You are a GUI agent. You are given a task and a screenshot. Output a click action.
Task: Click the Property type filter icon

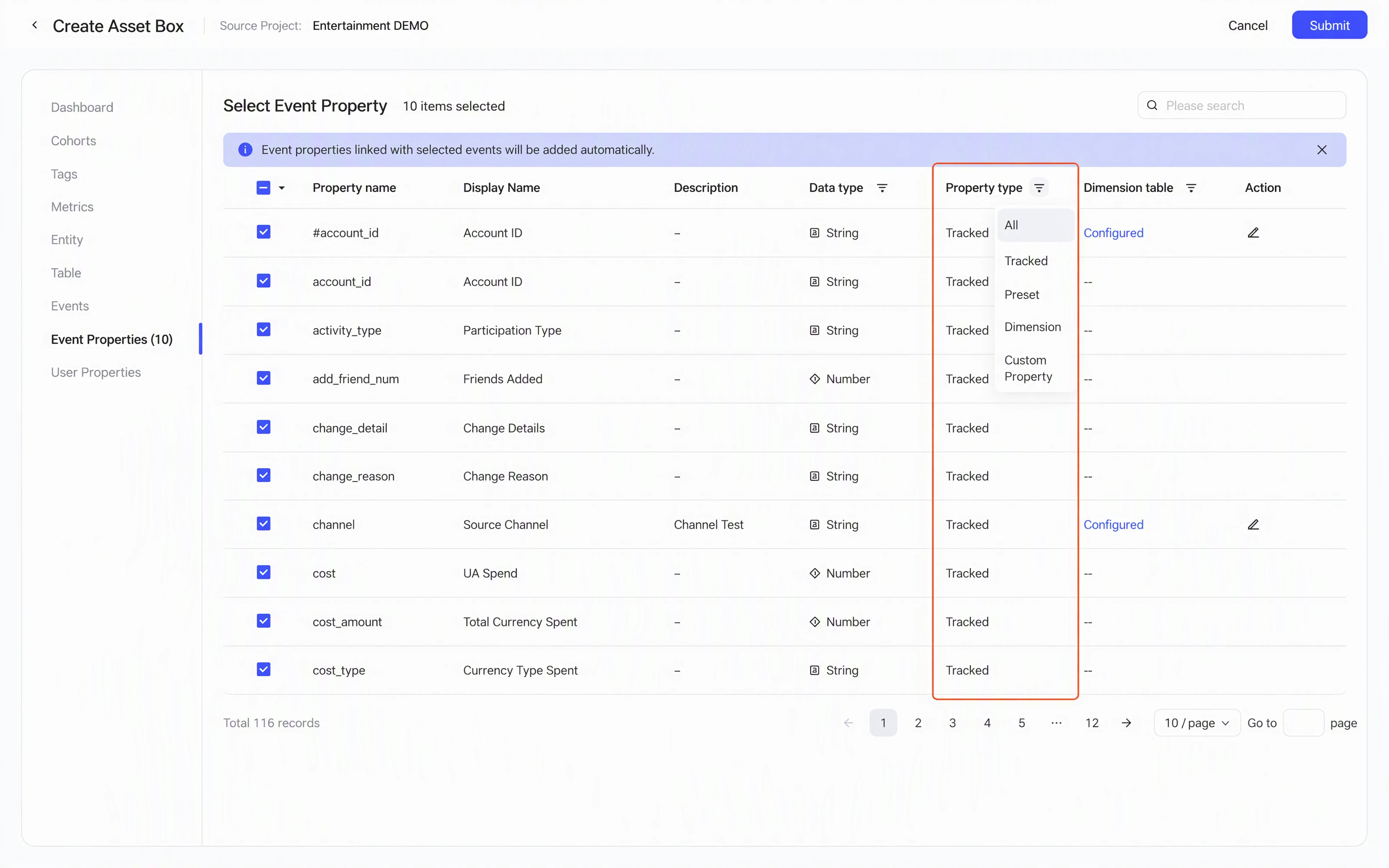pos(1039,188)
